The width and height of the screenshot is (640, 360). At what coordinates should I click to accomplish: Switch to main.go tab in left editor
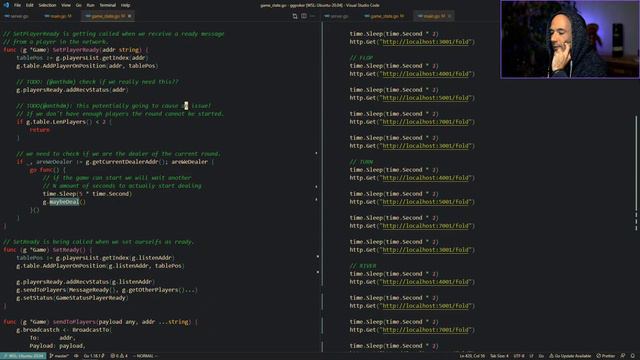(58, 16)
